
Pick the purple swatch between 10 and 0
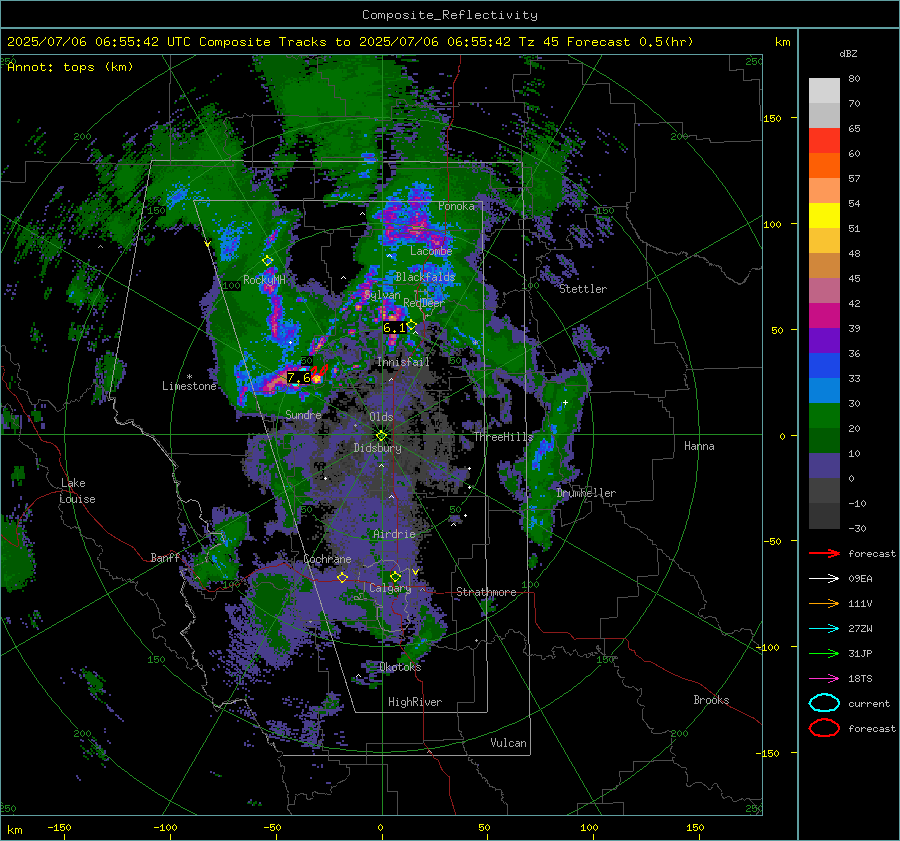pyautogui.click(x=824, y=466)
